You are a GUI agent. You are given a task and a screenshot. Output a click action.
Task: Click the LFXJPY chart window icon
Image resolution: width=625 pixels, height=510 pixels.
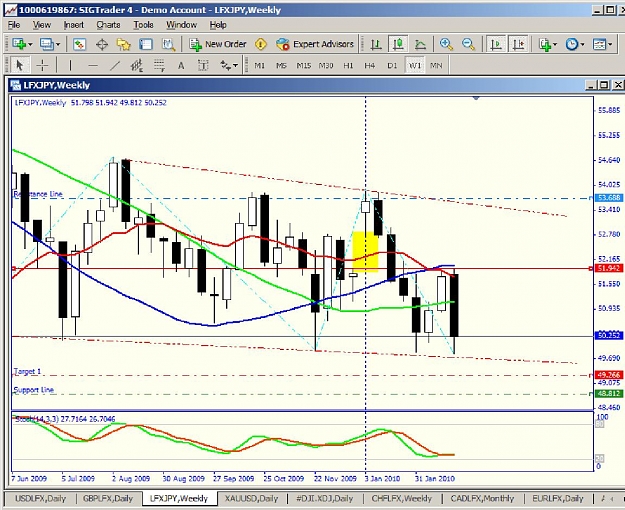pos(16,85)
